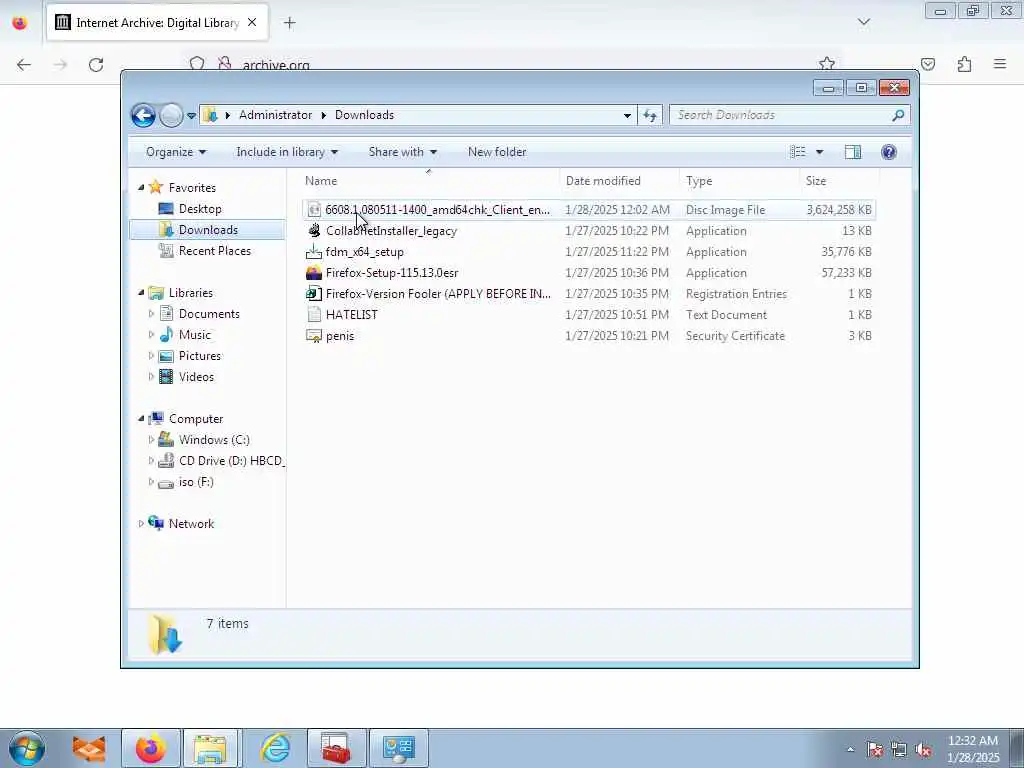Image resolution: width=1024 pixels, height=768 pixels.
Task: Select Downloads in Favorites
Action: click(x=208, y=229)
